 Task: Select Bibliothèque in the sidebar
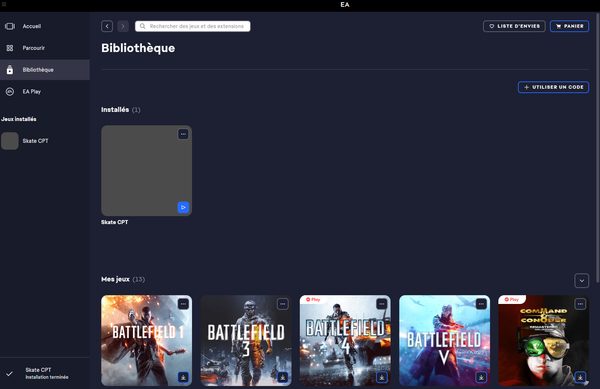(x=45, y=70)
